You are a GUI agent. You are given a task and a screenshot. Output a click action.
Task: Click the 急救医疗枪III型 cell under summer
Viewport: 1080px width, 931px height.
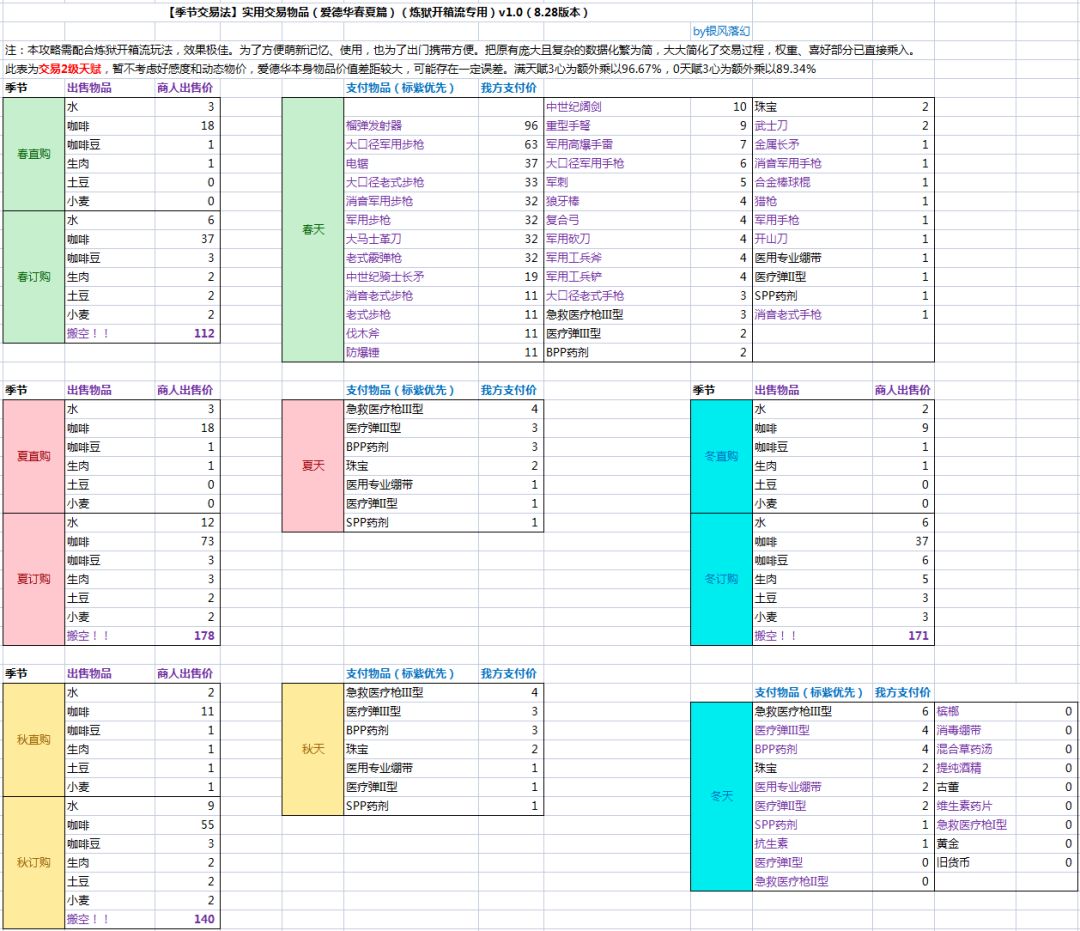(411, 409)
